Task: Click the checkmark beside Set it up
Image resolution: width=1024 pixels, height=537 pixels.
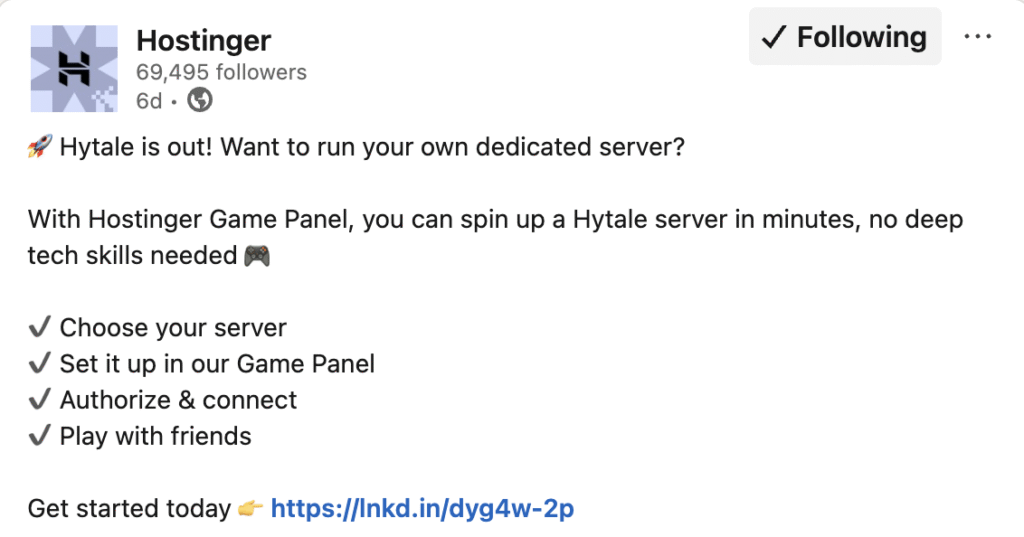Action: (x=39, y=364)
